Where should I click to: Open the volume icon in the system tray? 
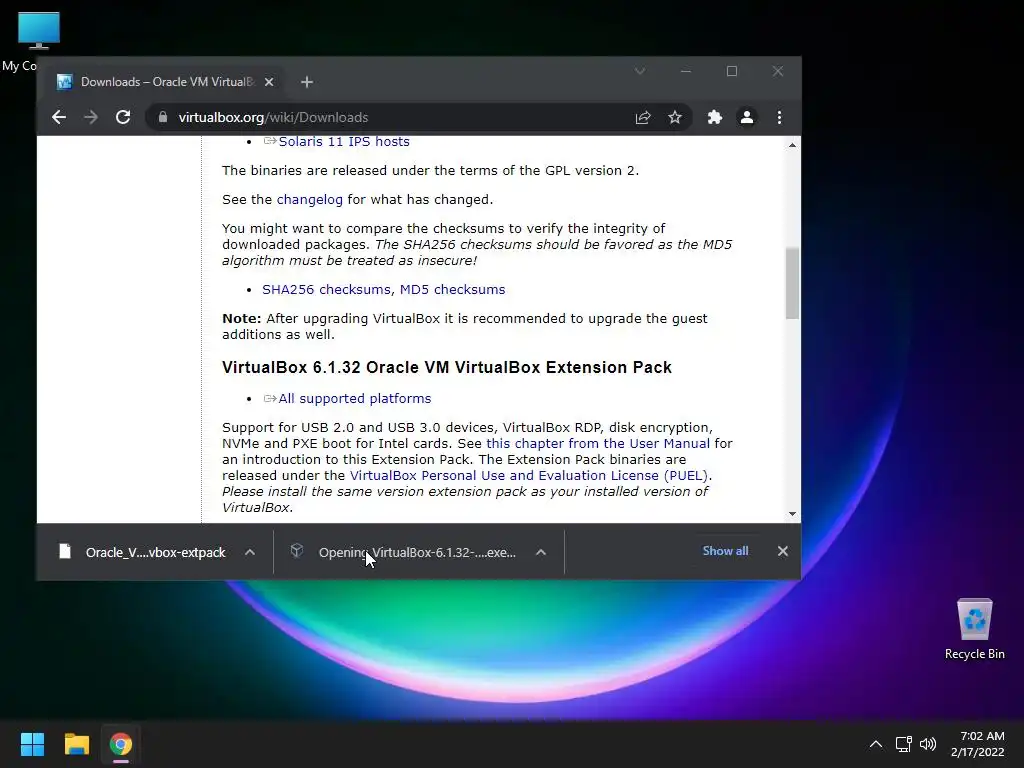click(x=927, y=744)
